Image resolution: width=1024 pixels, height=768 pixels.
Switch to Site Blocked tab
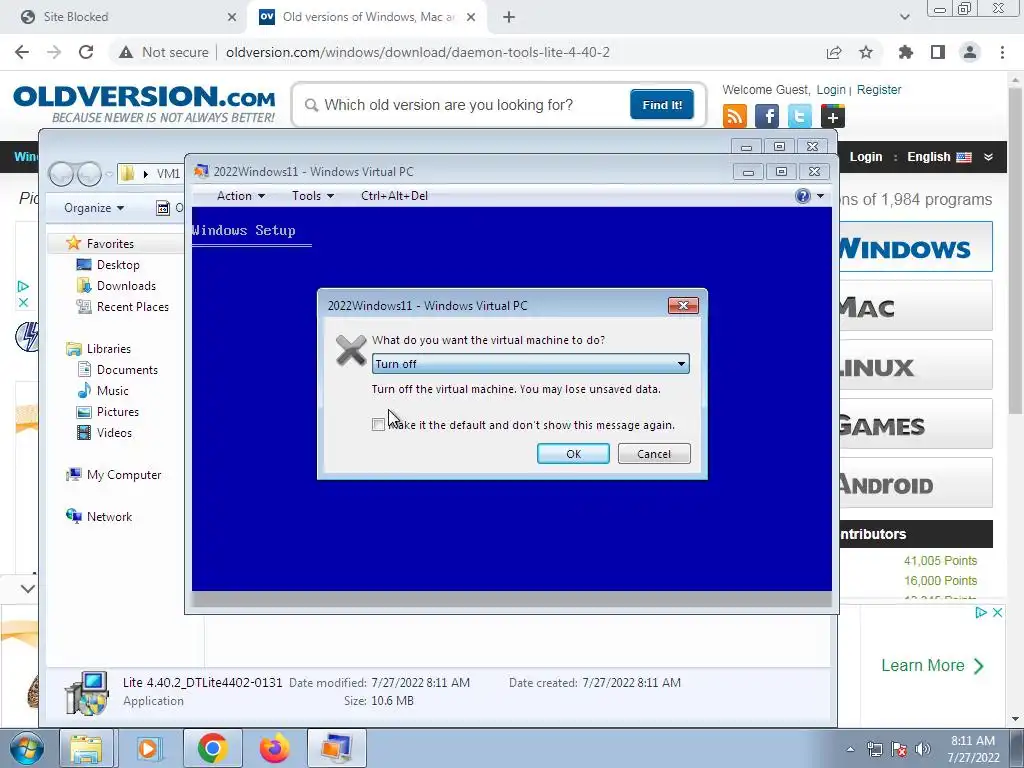(124, 17)
